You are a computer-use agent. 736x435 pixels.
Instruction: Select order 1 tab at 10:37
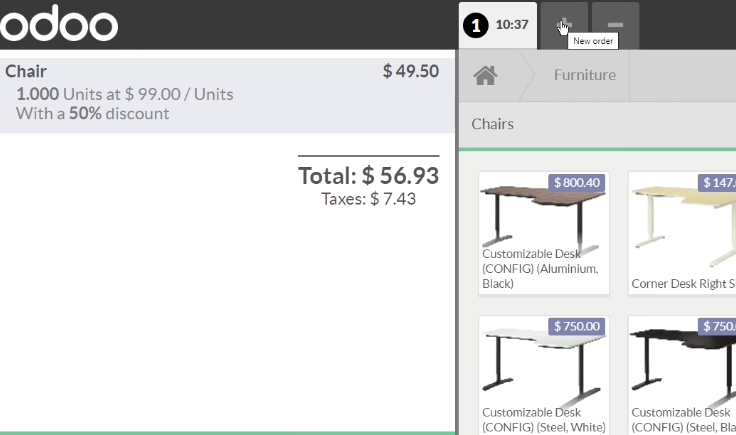point(498,25)
